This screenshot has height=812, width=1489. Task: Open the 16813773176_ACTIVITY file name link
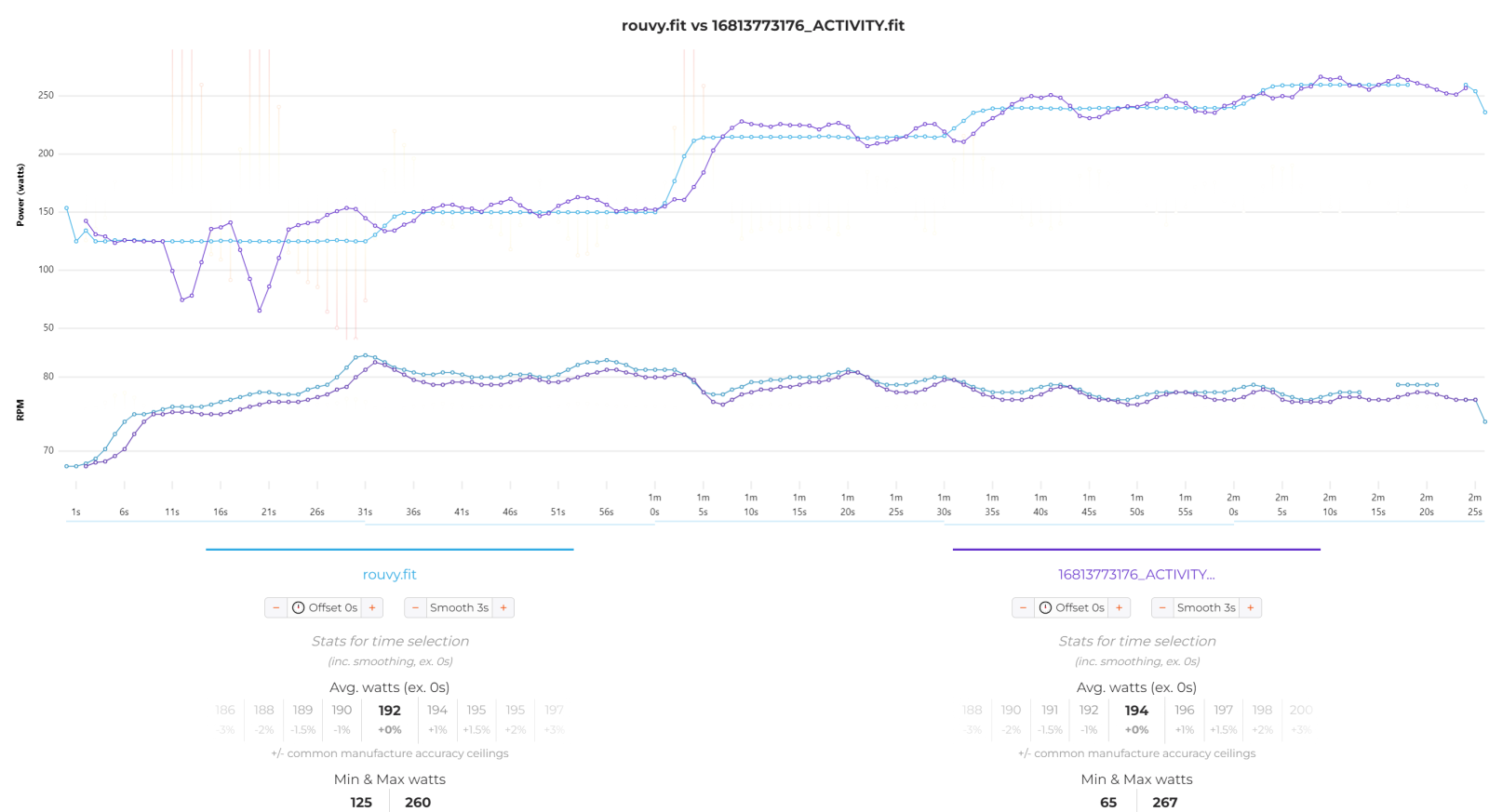pos(1136,575)
